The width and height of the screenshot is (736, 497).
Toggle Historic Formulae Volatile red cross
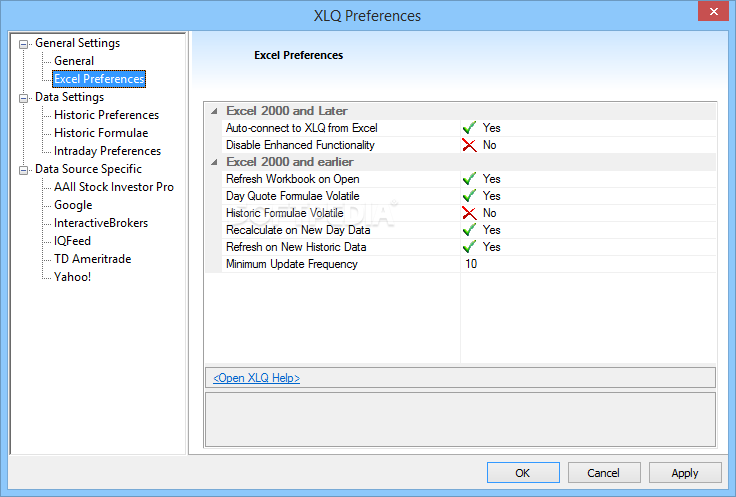tap(469, 213)
